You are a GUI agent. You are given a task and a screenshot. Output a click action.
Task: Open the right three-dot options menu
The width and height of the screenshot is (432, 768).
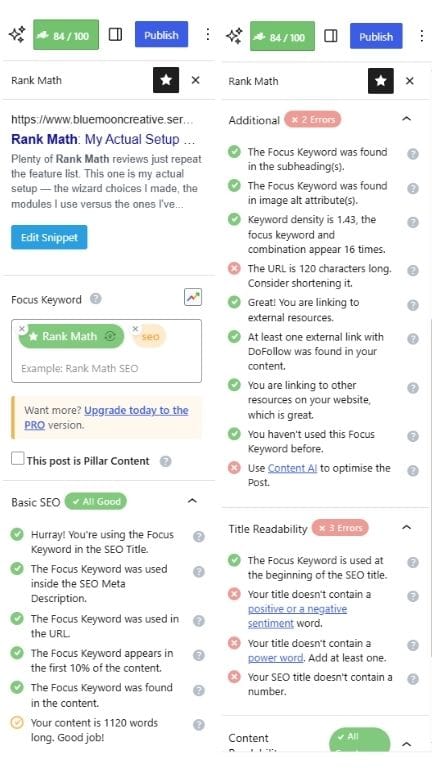pos(421,36)
